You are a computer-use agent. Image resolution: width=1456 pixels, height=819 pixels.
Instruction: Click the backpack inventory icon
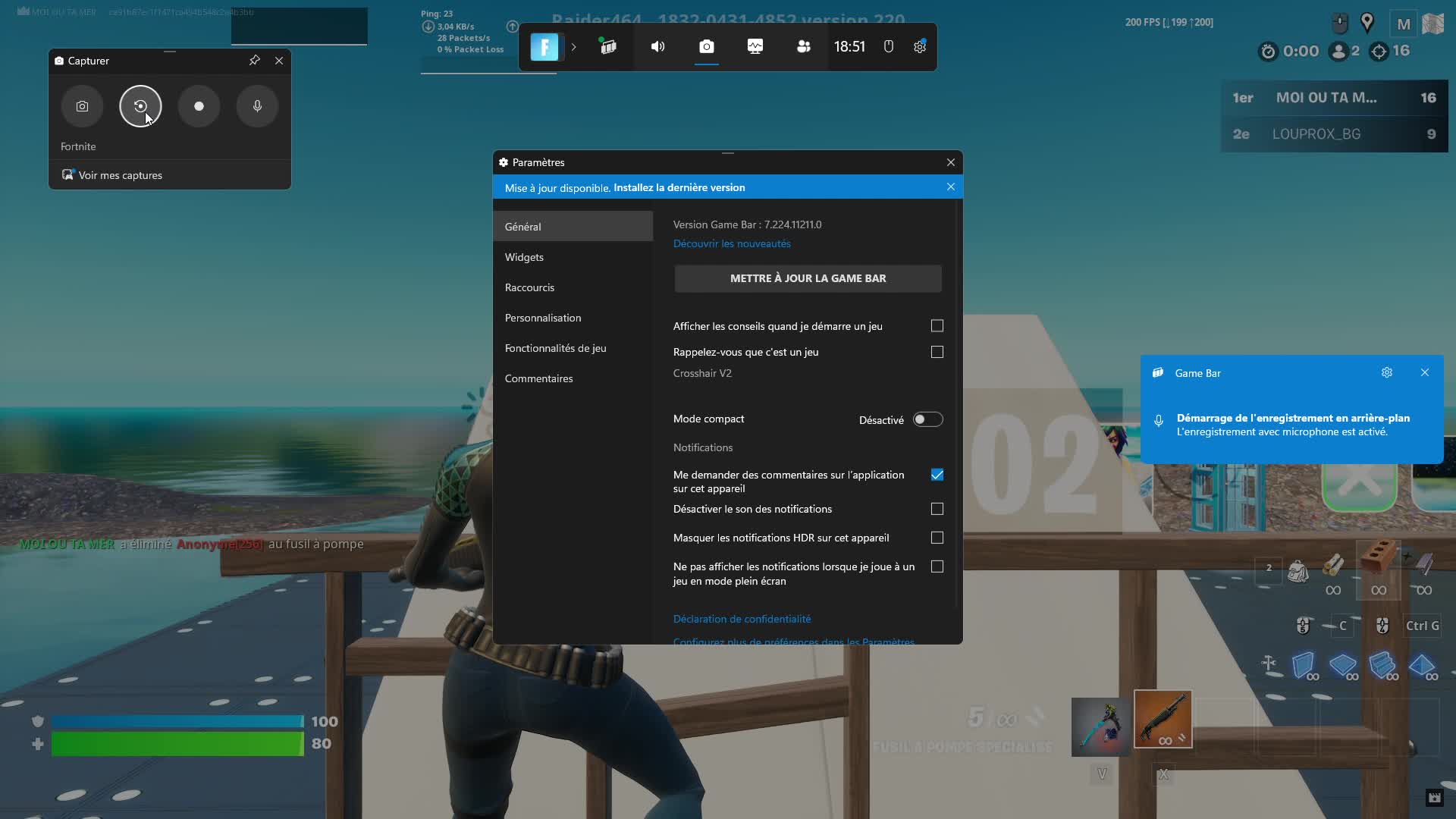point(1298,570)
